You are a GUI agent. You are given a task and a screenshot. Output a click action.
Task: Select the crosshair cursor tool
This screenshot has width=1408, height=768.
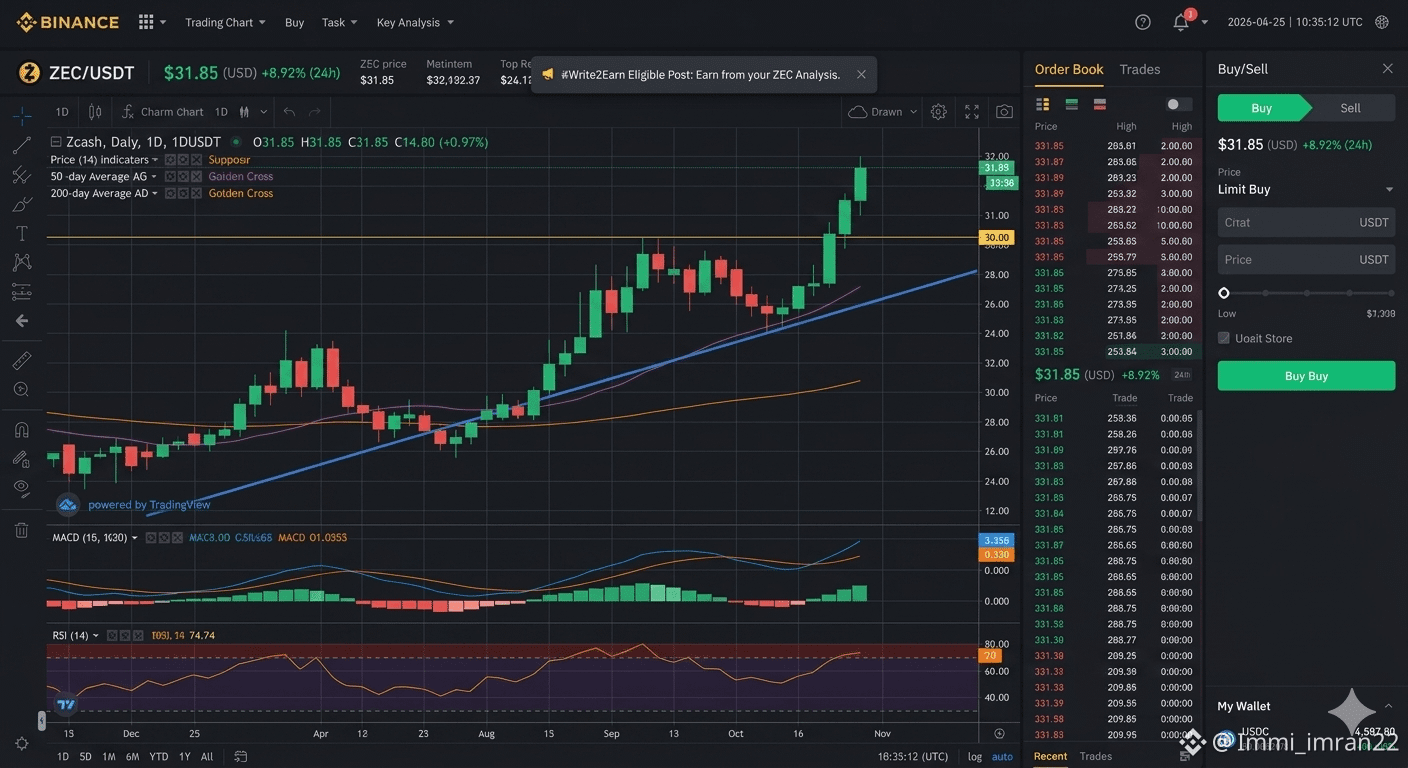[x=21, y=116]
